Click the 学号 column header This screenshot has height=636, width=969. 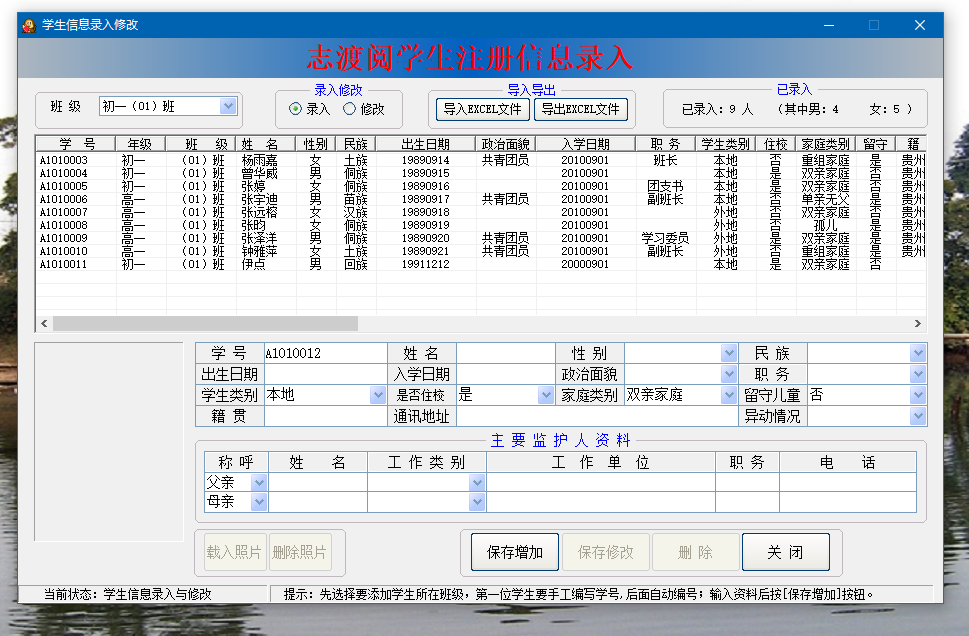(x=76, y=144)
